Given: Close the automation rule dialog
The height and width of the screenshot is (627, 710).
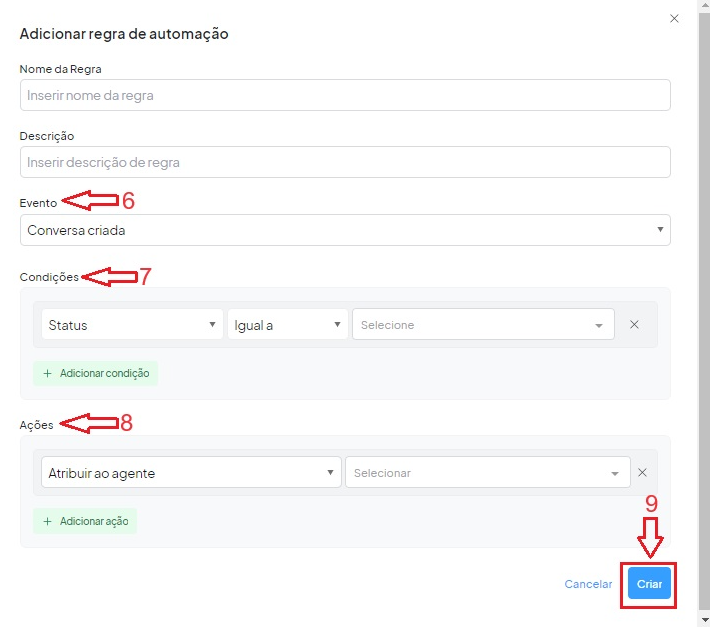Looking at the screenshot, I should coord(674,18).
